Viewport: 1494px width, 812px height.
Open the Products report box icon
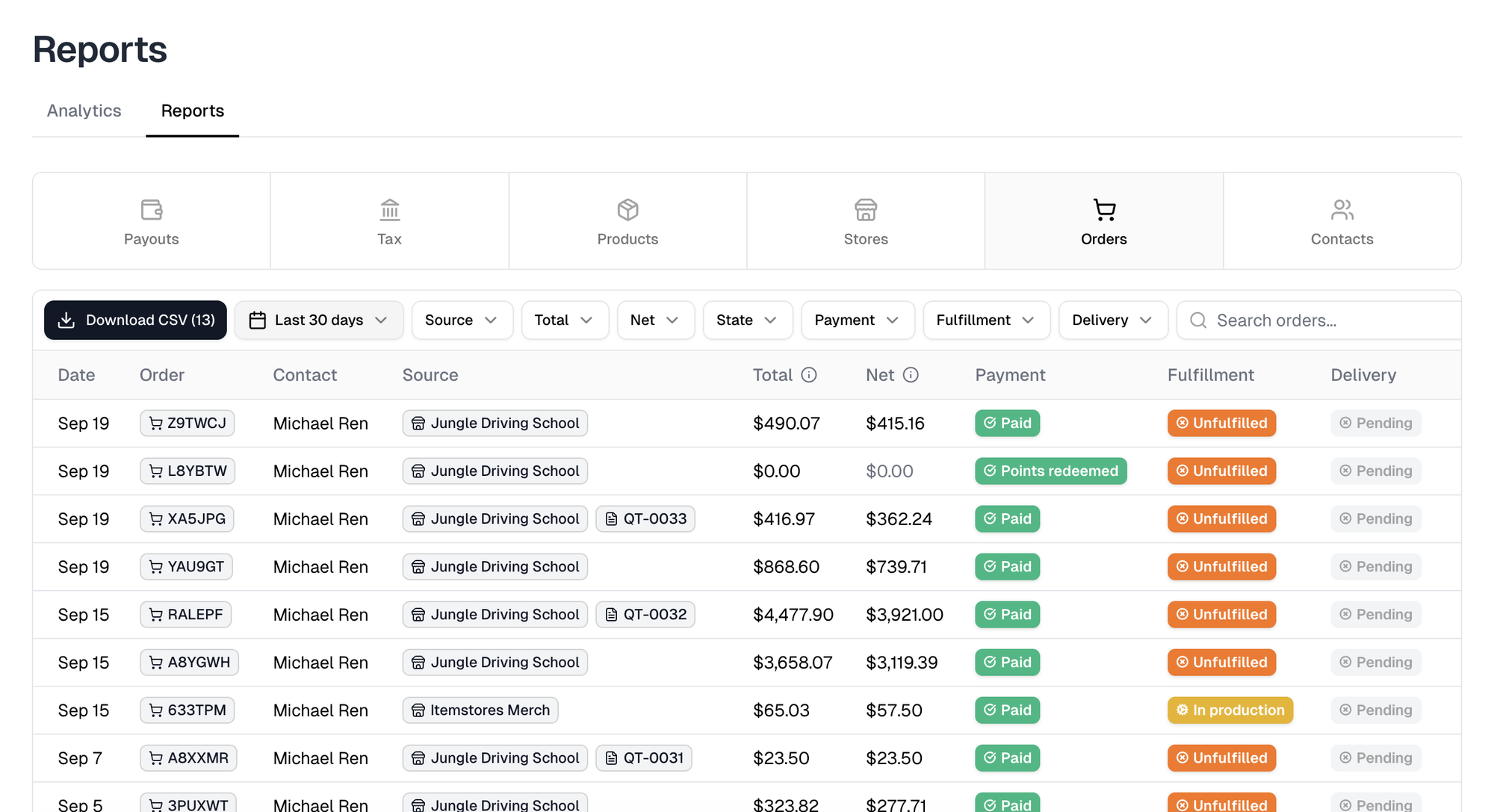tap(628, 210)
